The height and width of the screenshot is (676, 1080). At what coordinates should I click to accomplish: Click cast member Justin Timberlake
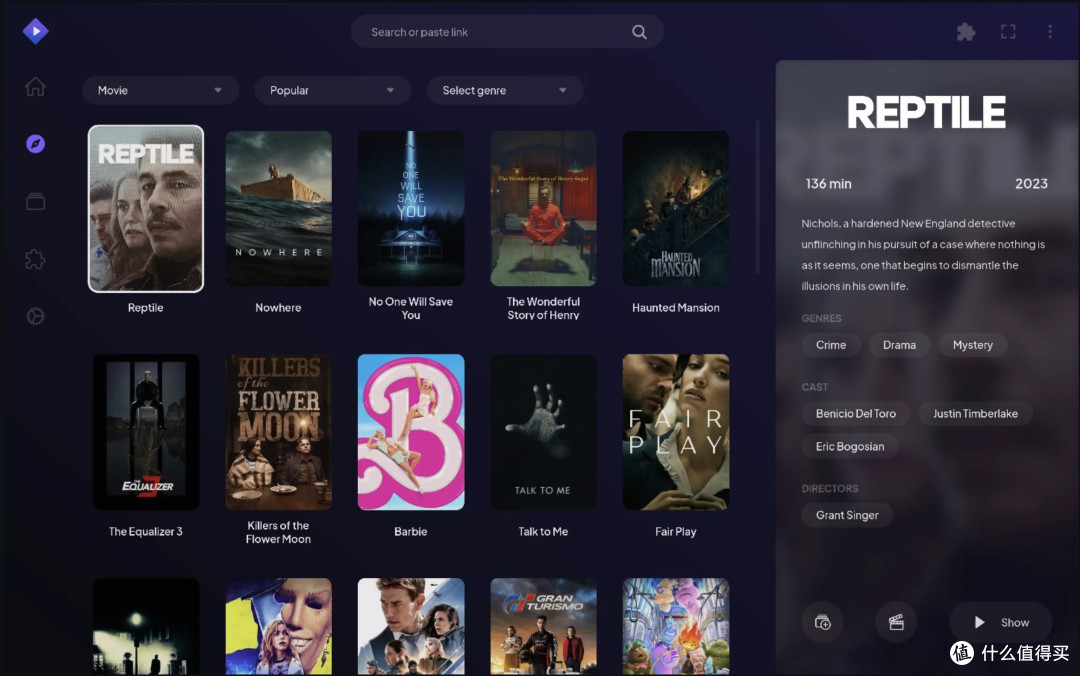975,413
